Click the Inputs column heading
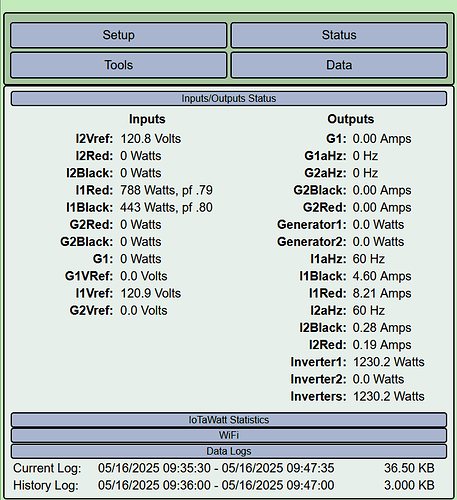Viewport: 457px width, 500px height. coord(147,119)
